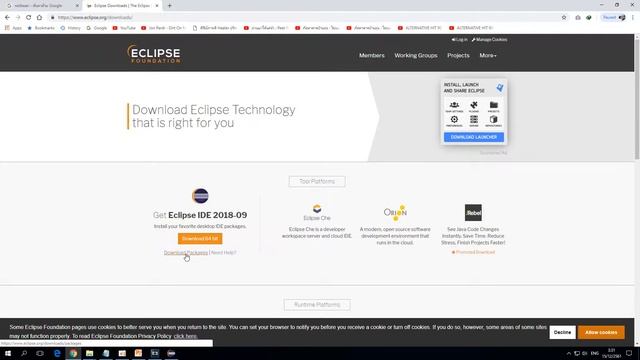
Task: Click Get Eclipse IDE 2018-09 heading
Action: click(x=200, y=215)
